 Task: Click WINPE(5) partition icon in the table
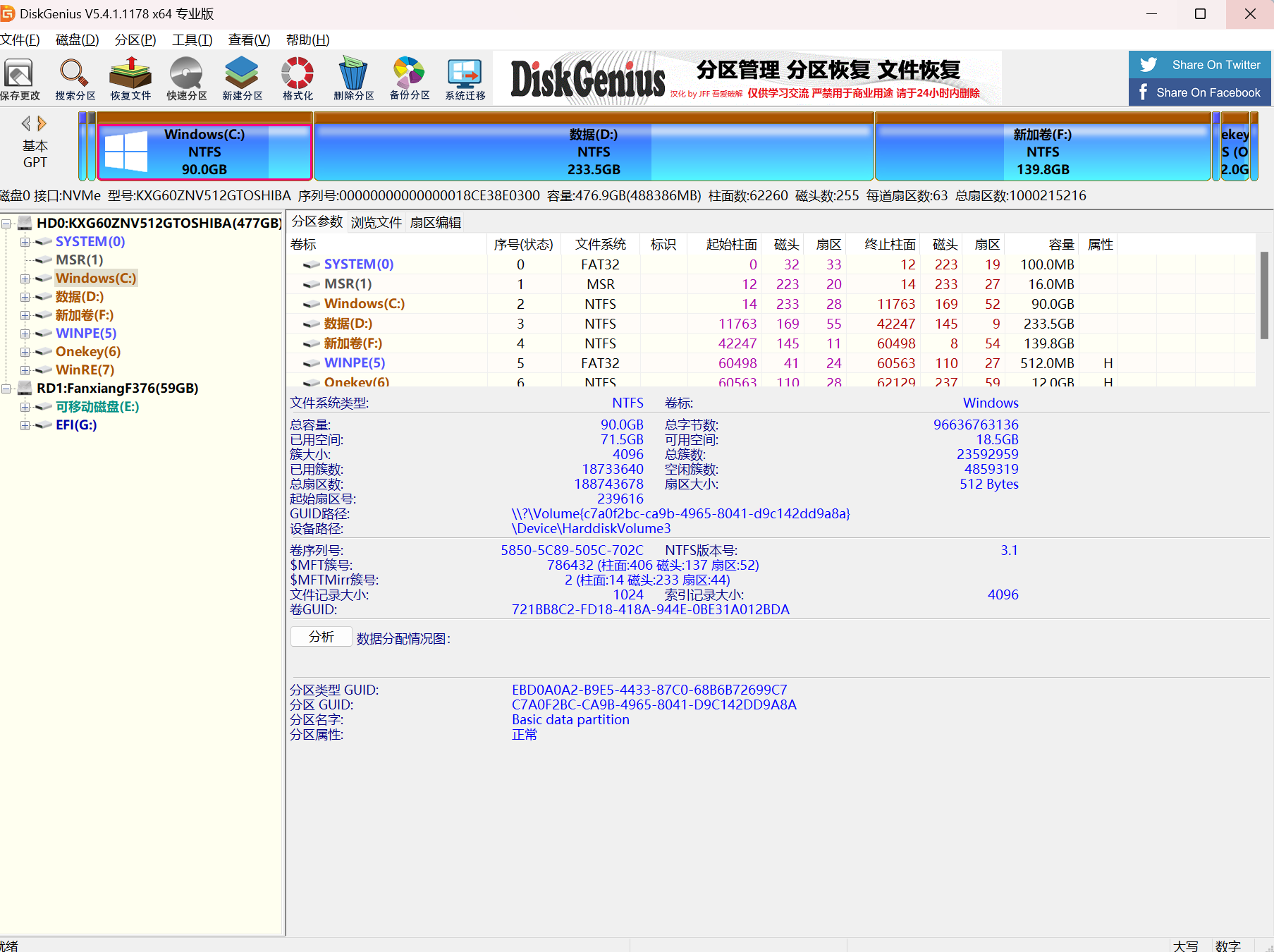tap(311, 363)
